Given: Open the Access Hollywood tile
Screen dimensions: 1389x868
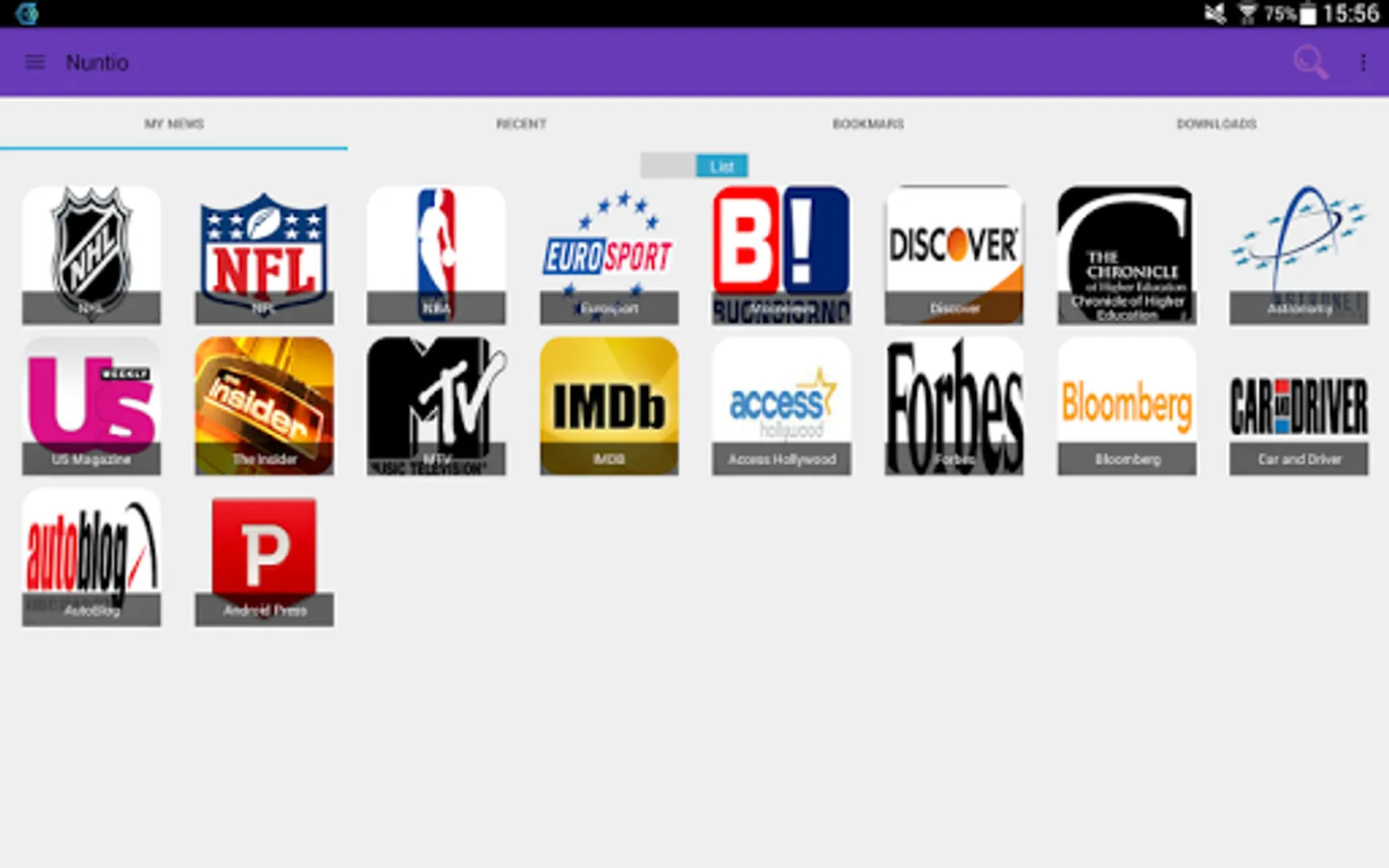Looking at the screenshot, I should [781, 406].
